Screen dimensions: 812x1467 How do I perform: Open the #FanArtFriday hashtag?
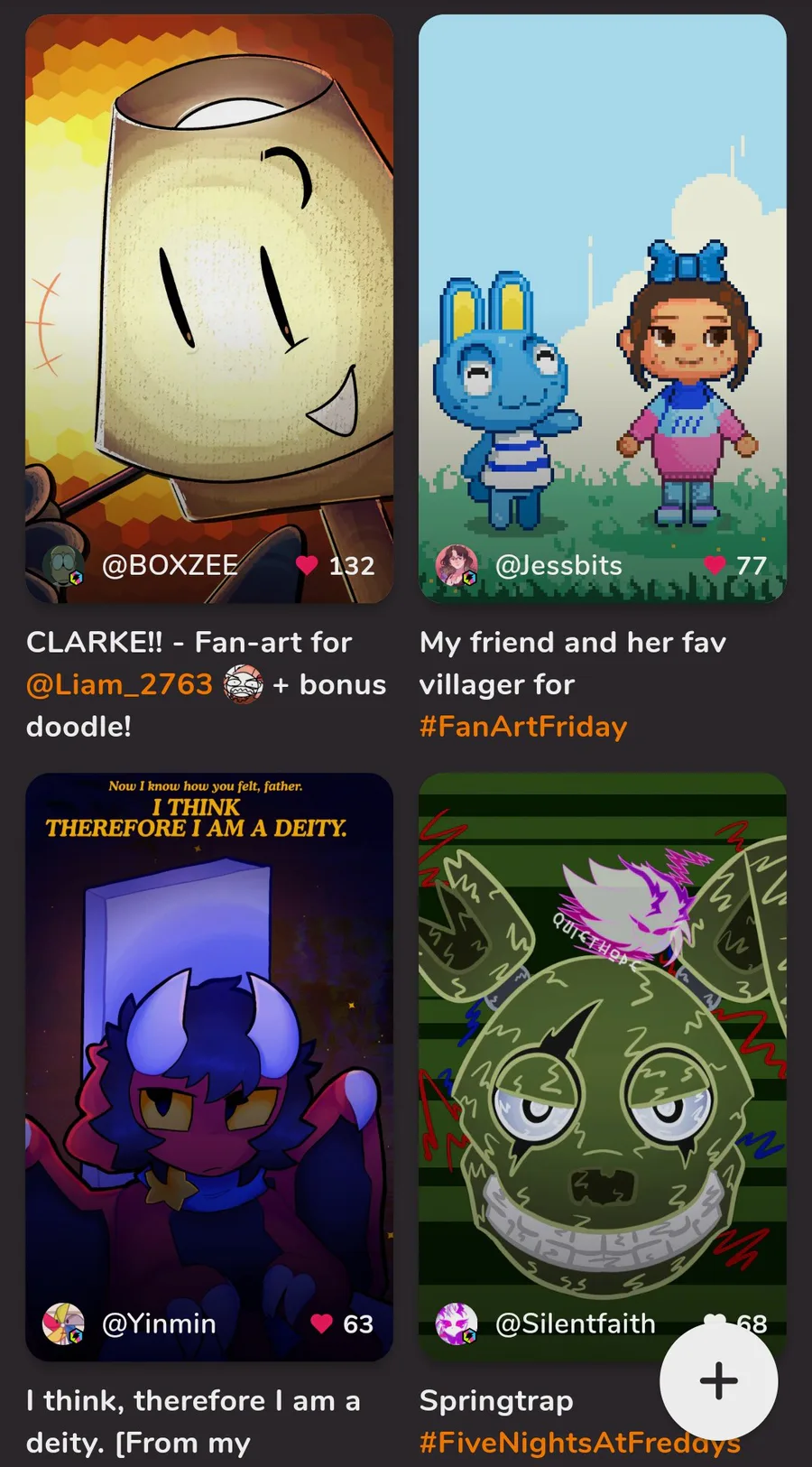[523, 727]
